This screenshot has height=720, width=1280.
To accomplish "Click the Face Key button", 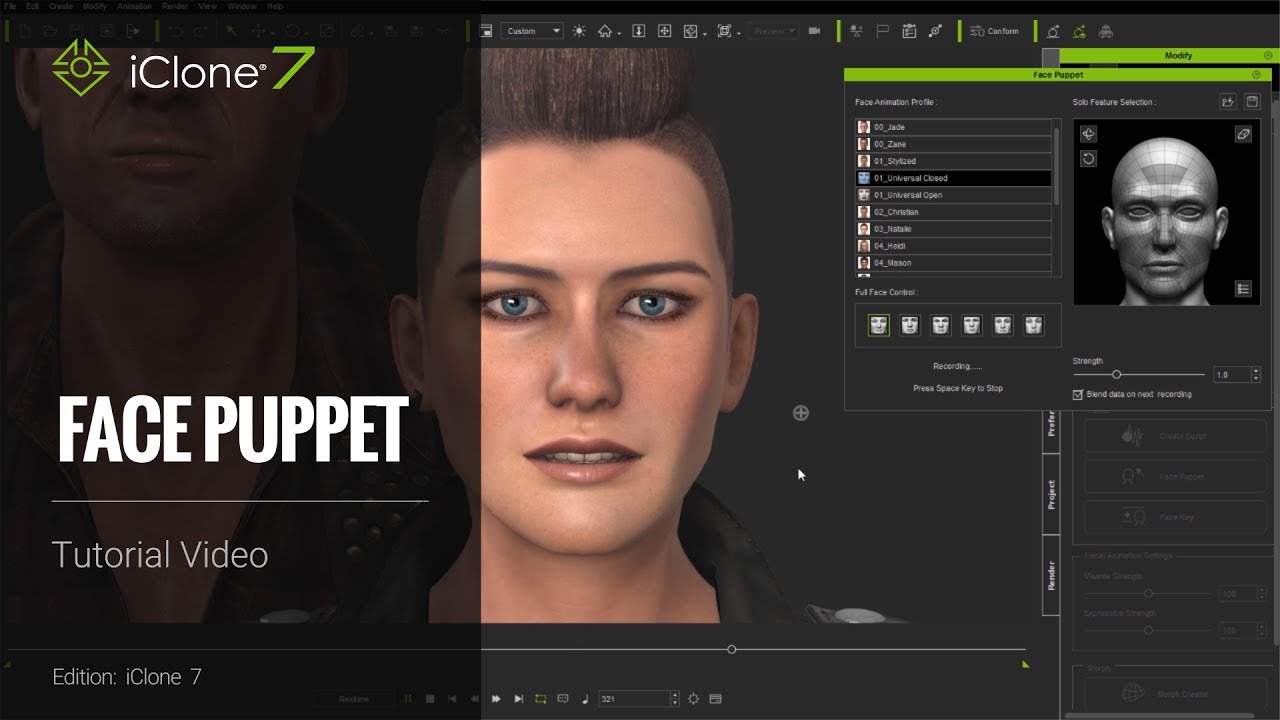I will point(1175,517).
